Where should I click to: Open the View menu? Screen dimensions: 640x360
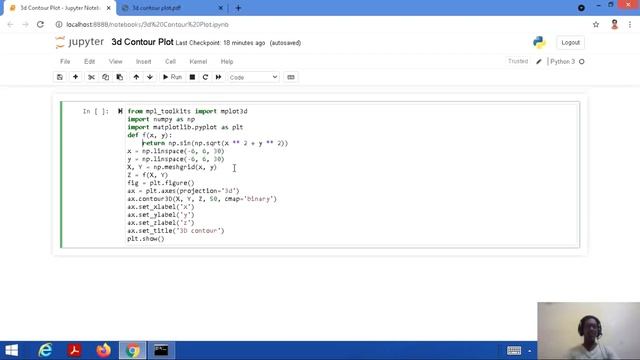(116, 62)
